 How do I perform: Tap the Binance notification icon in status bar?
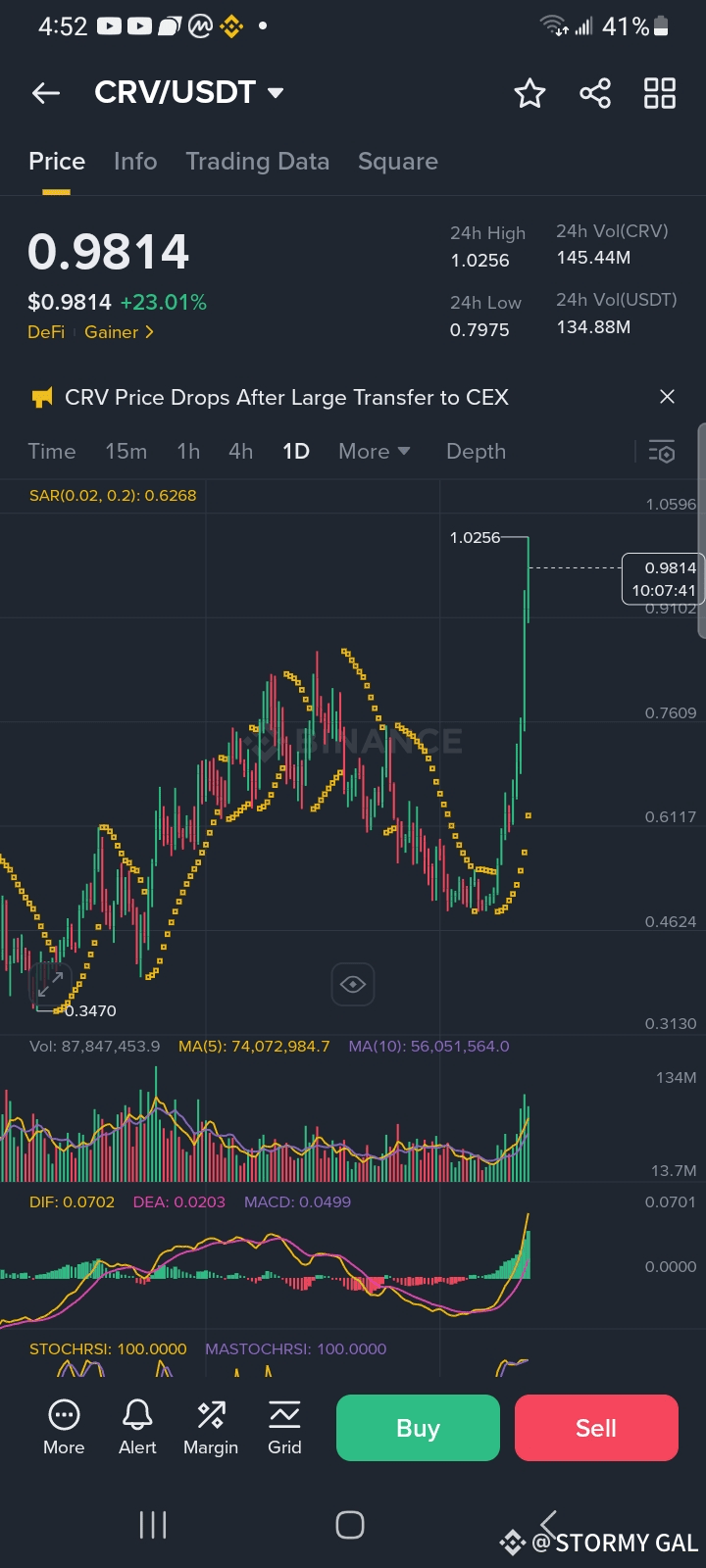[231, 26]
